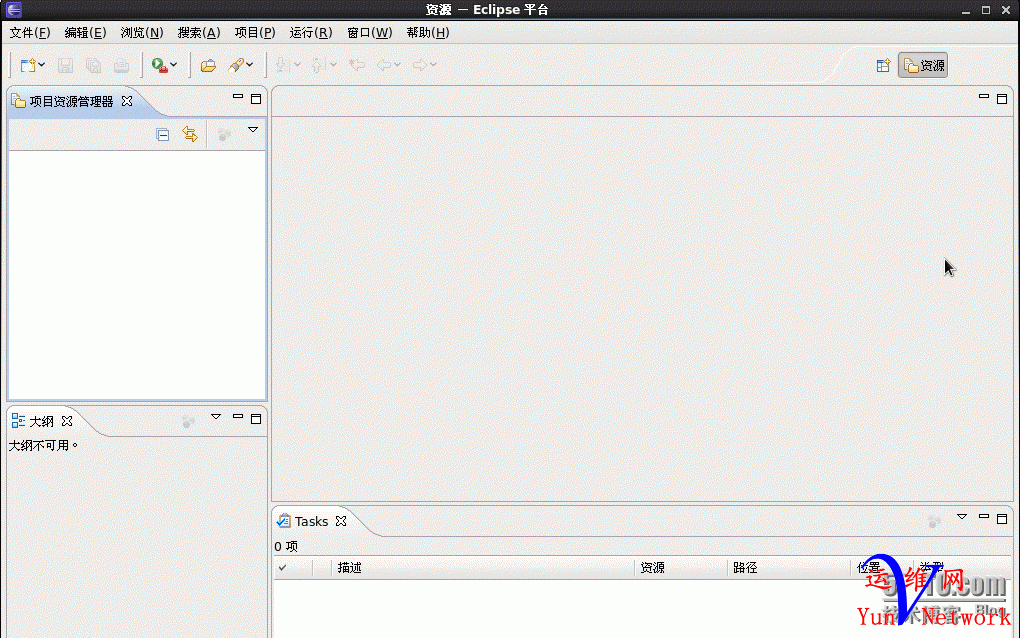Viewport: 1020px width, 638px height.
Task: Close the Tasks view tab
Action: point(341,521)
